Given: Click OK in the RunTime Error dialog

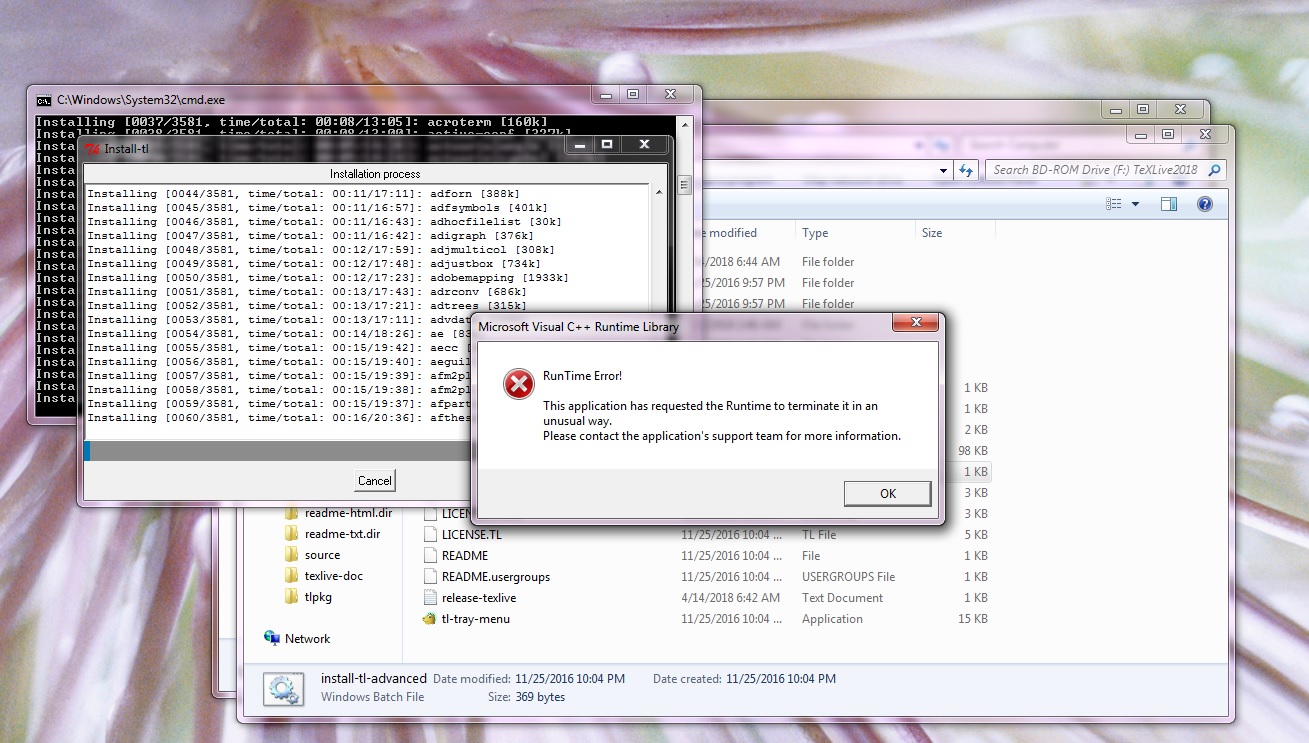Looking at the screenshot, I should tap(887, 493).
